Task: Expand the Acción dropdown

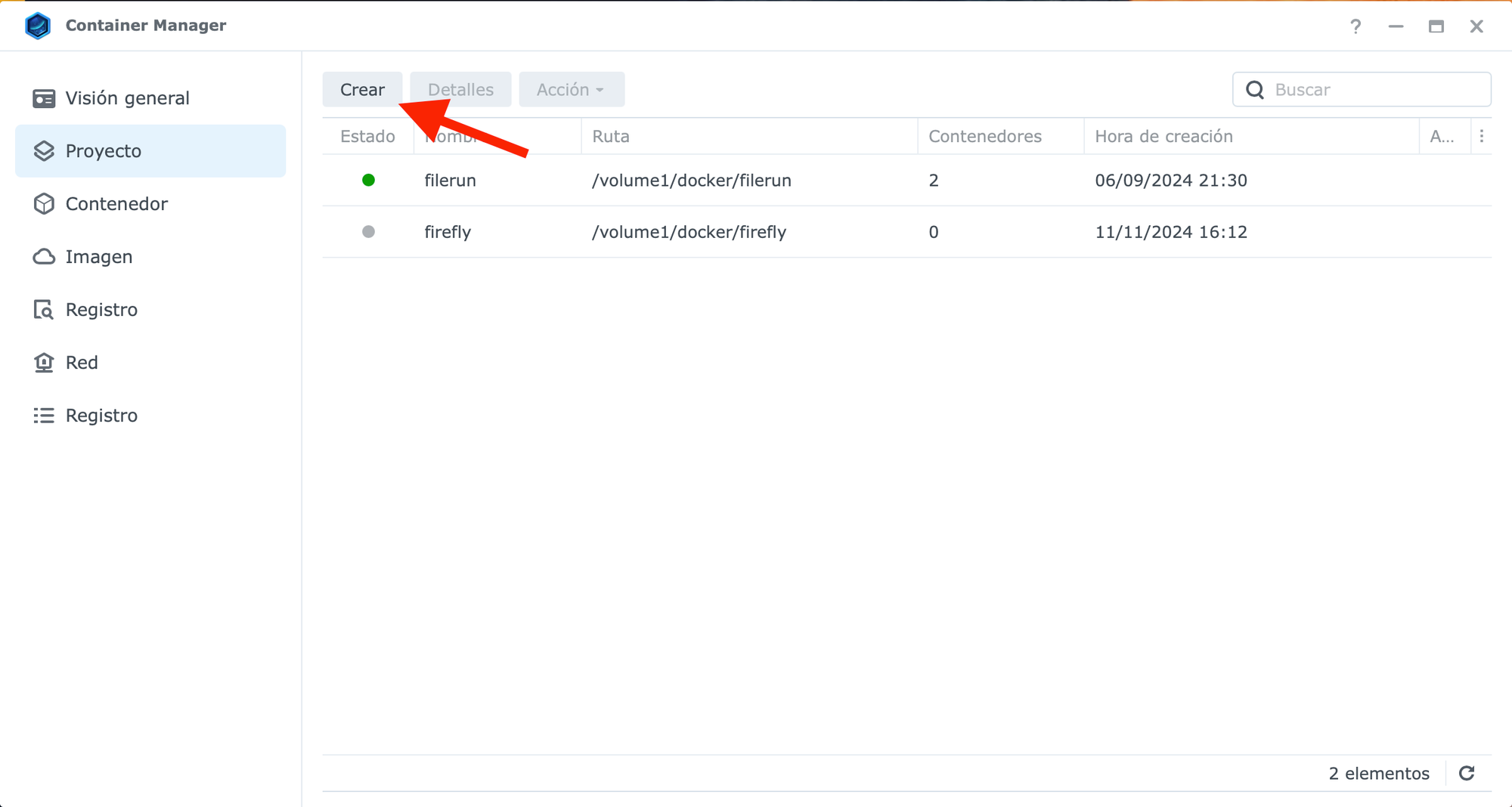Action: (x=571, y=89)
